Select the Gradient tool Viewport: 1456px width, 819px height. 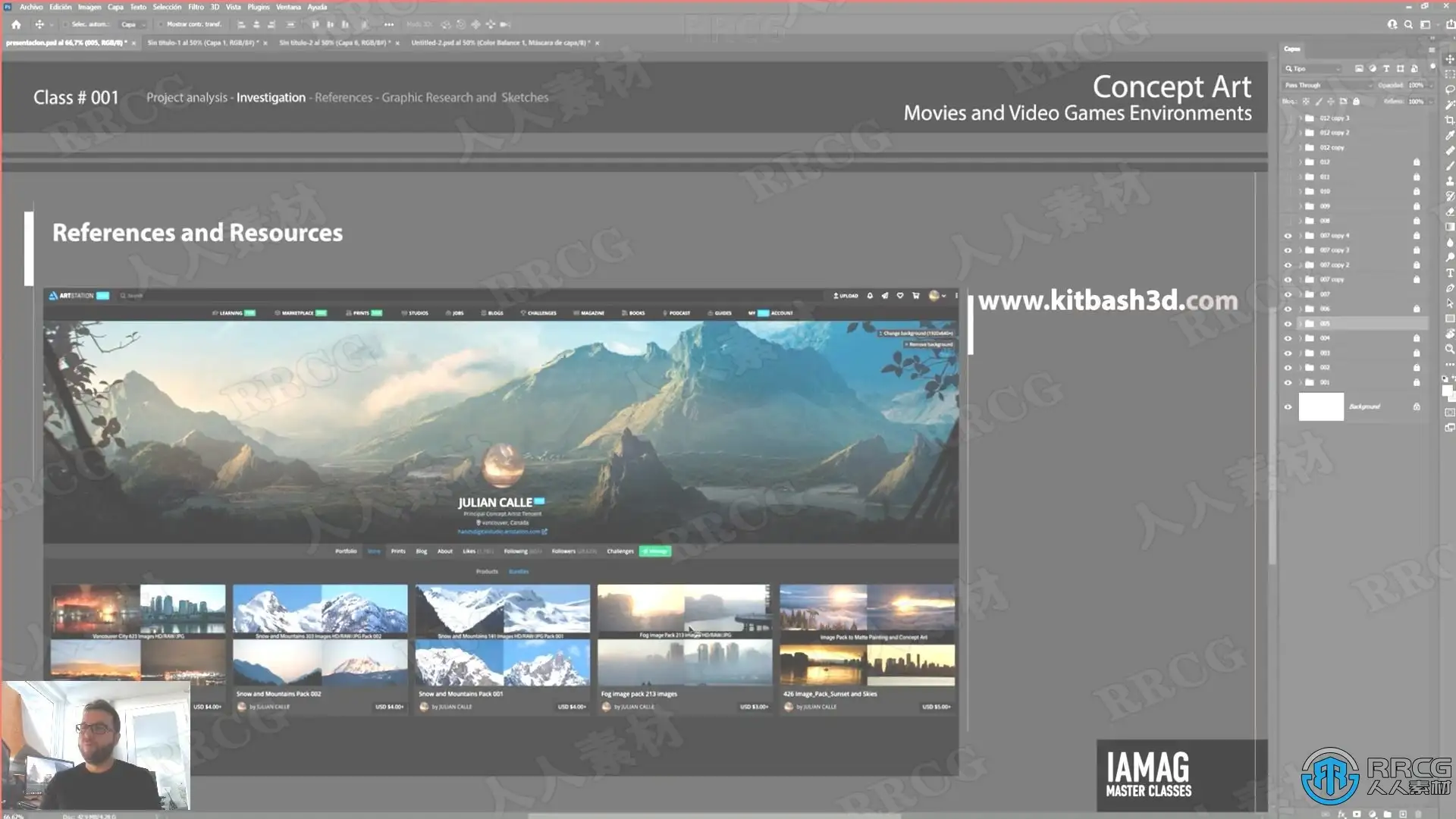[x=1450, y=227]
